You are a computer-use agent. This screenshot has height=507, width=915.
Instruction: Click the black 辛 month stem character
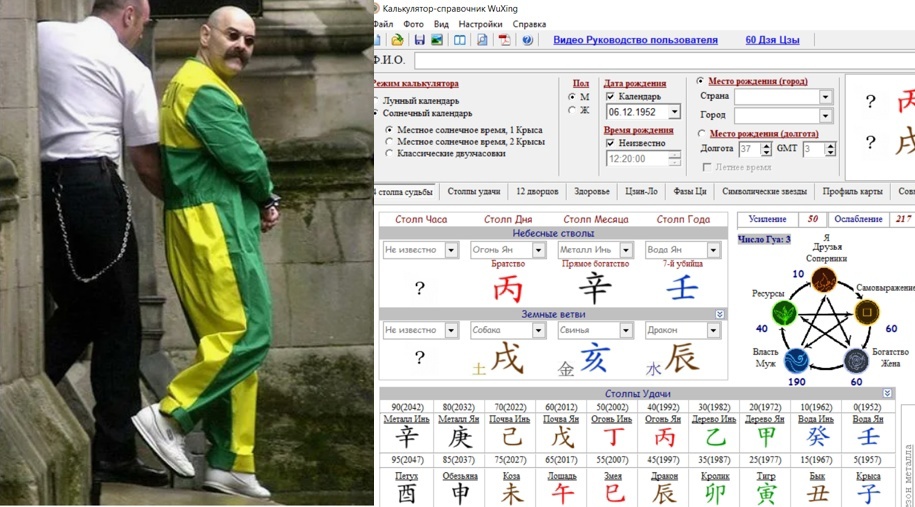coord(595,288)
